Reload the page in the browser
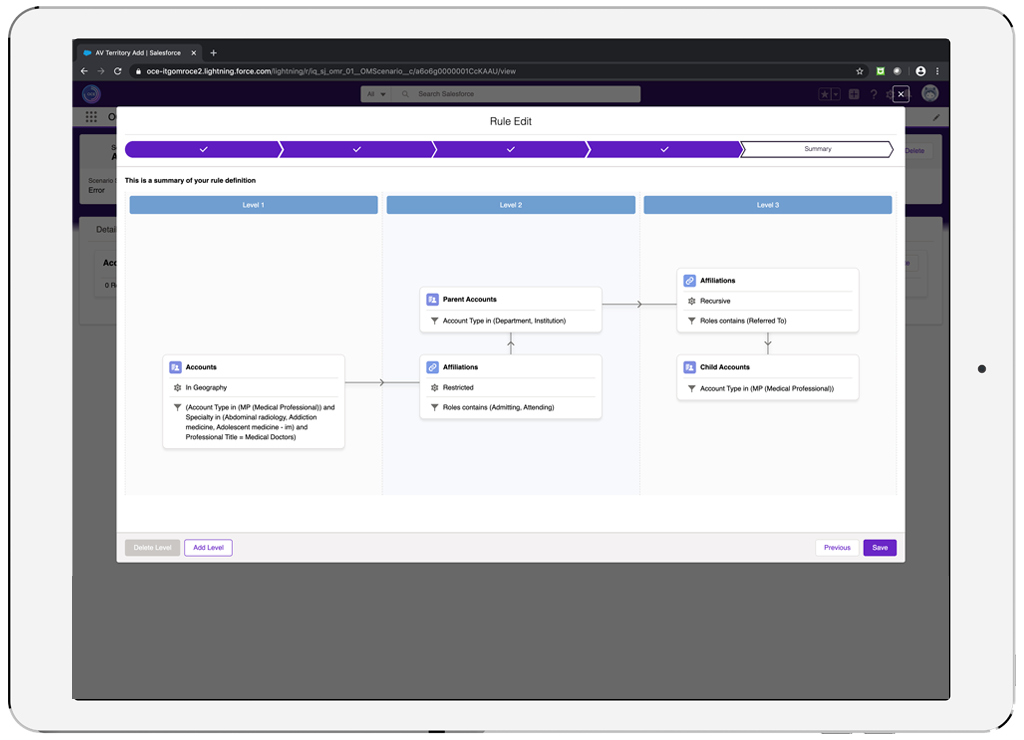 (x=118, y=71)
